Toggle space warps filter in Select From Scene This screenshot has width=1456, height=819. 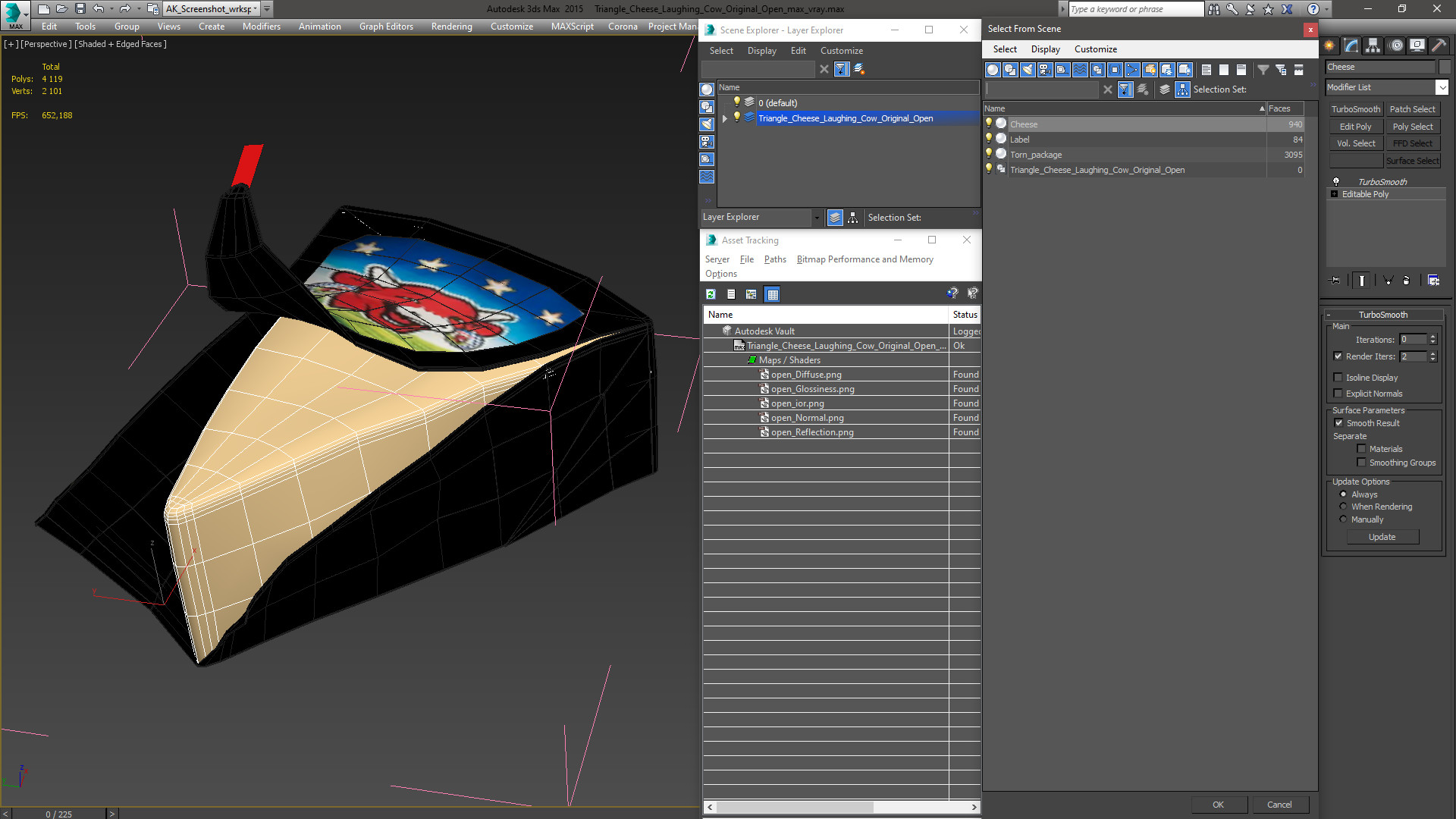click(1080, 70)
